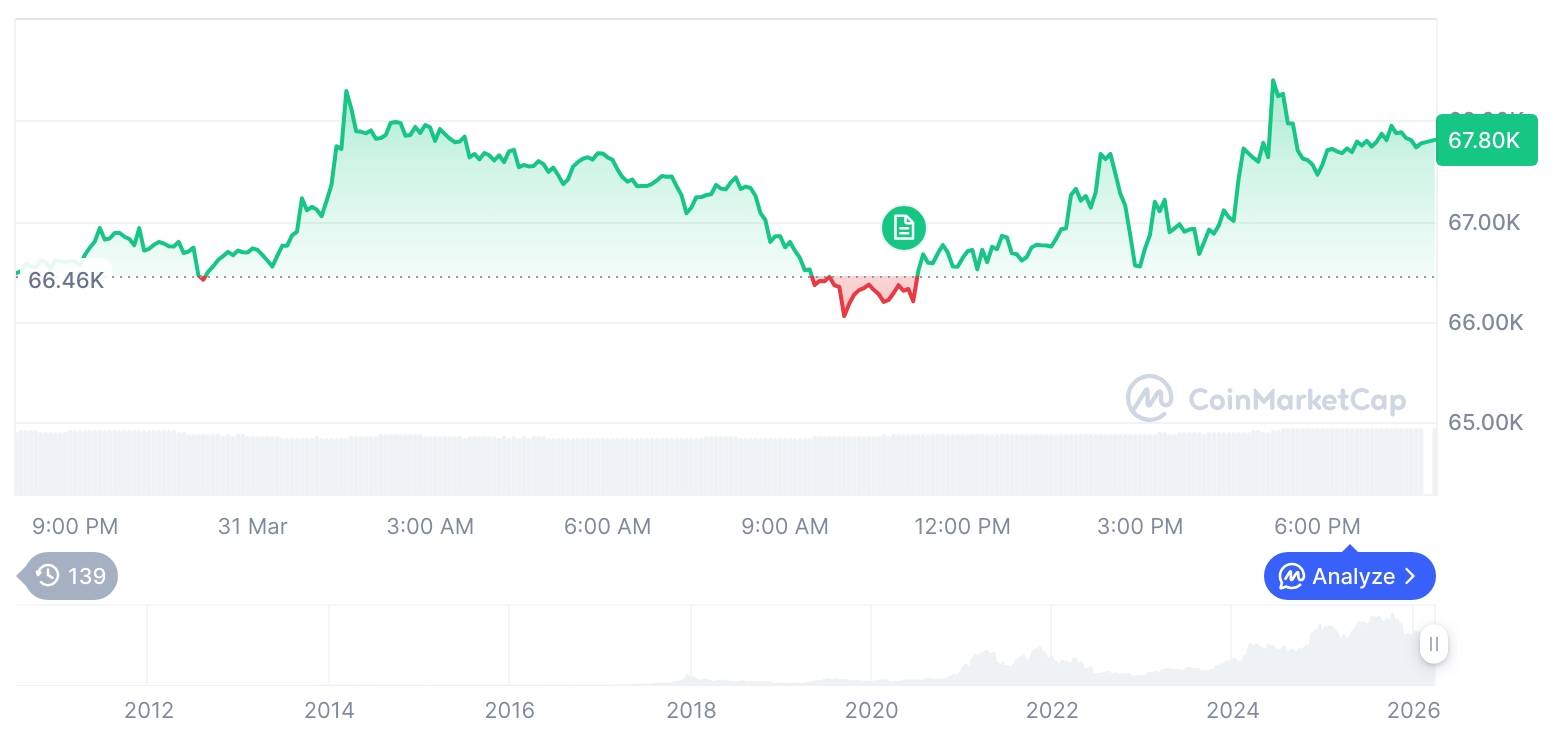Viewport: 1566px width, 732px height.
Task: Jump to 2022 in the overview timeline
Action: pos(1052,711)
